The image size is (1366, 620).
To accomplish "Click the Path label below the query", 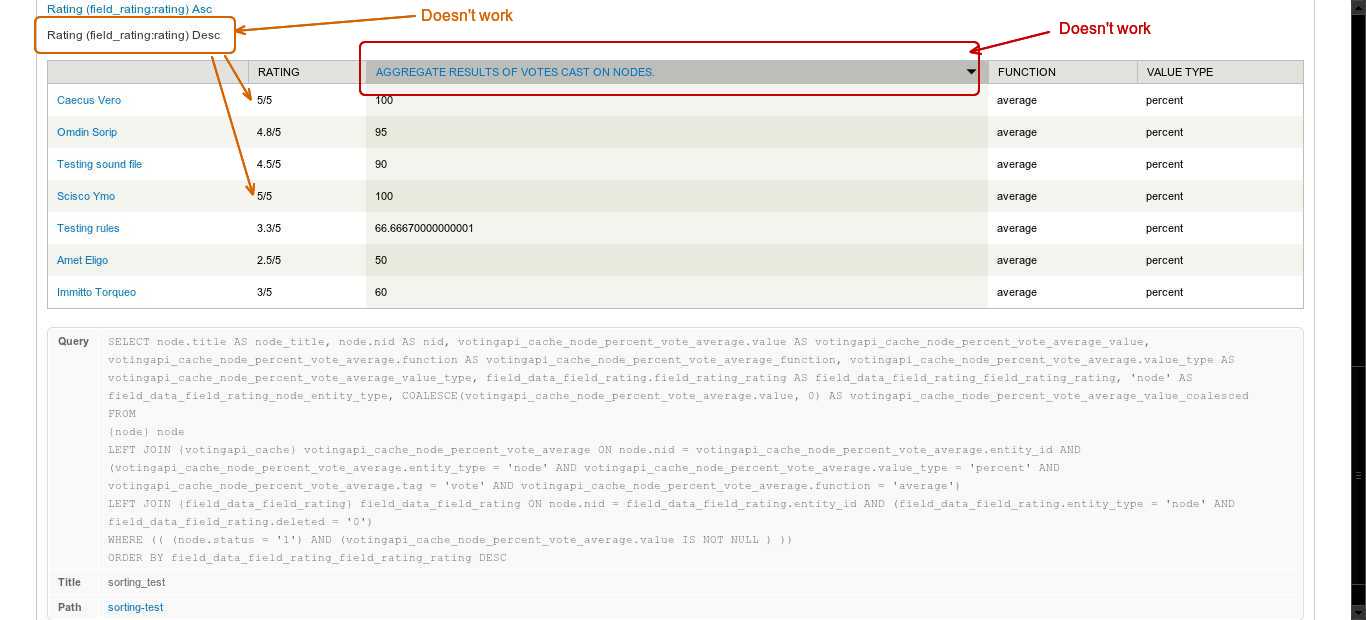I will pyautogui.click(x=69, y=607).
